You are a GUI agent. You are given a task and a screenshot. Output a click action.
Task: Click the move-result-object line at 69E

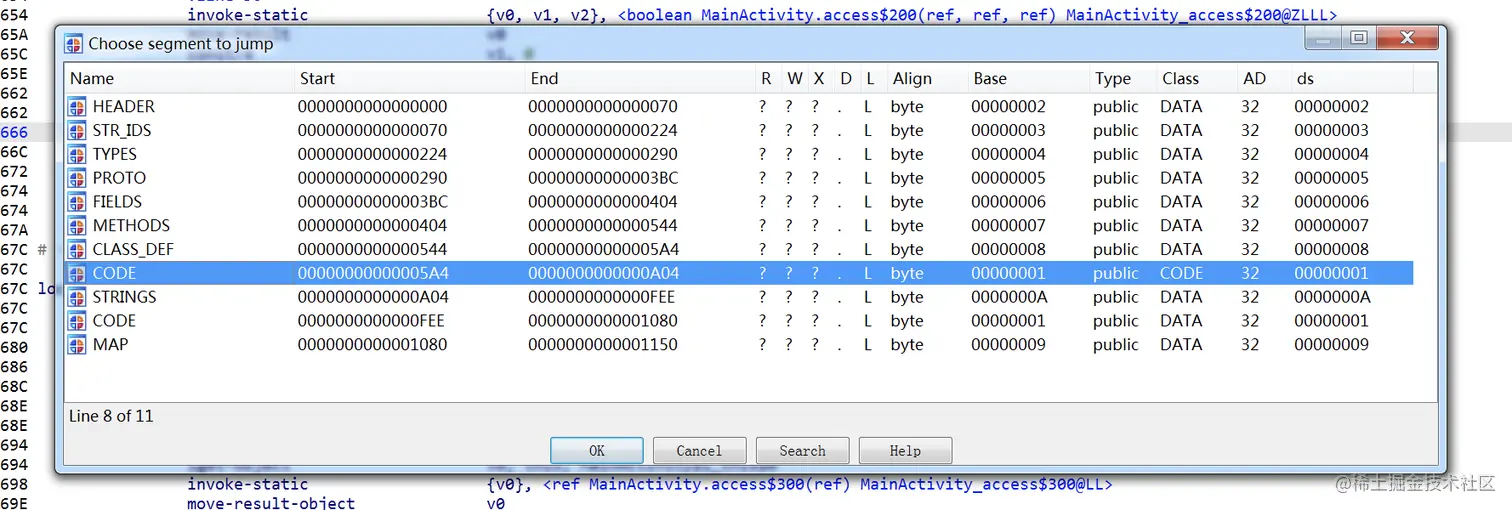coord(346,504)
